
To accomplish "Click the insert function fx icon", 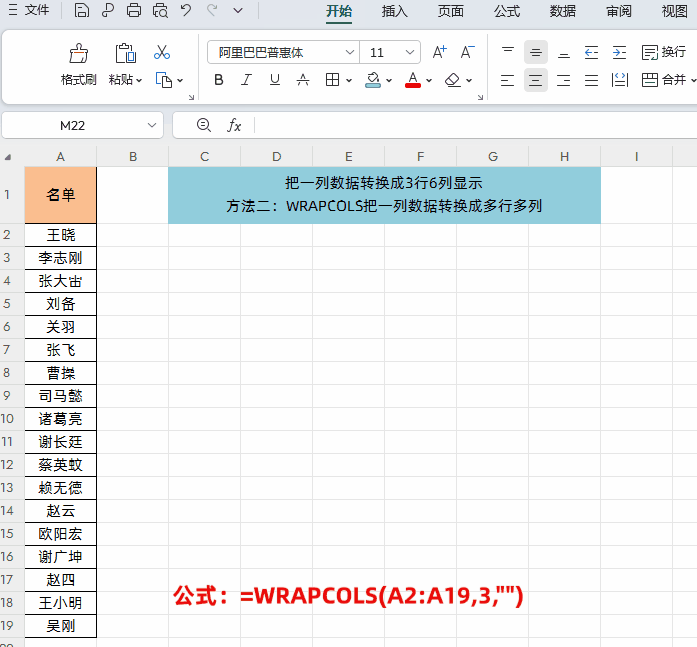I will pyautogui.click(x=235, y=125).
